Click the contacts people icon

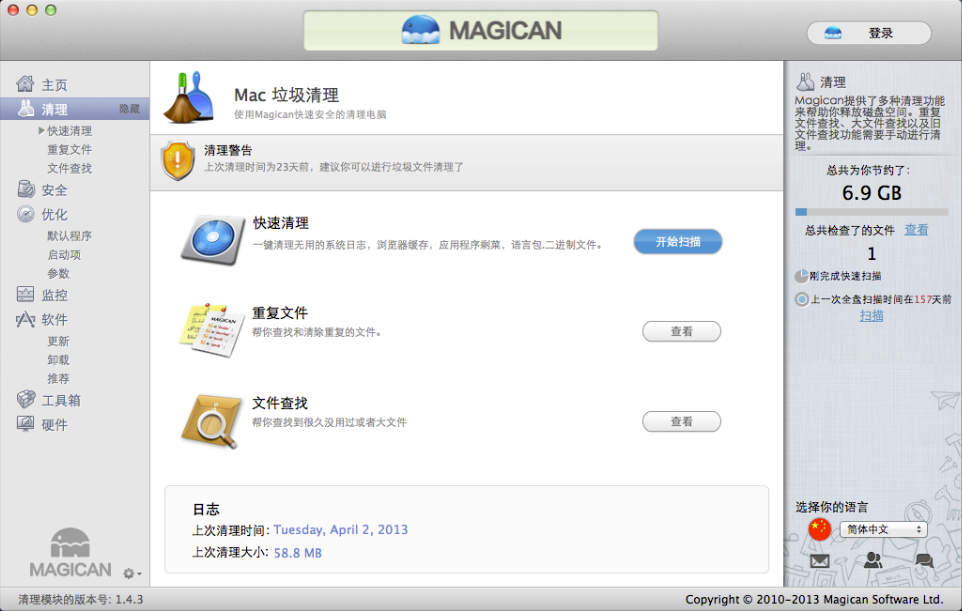(x=872, y=559)
